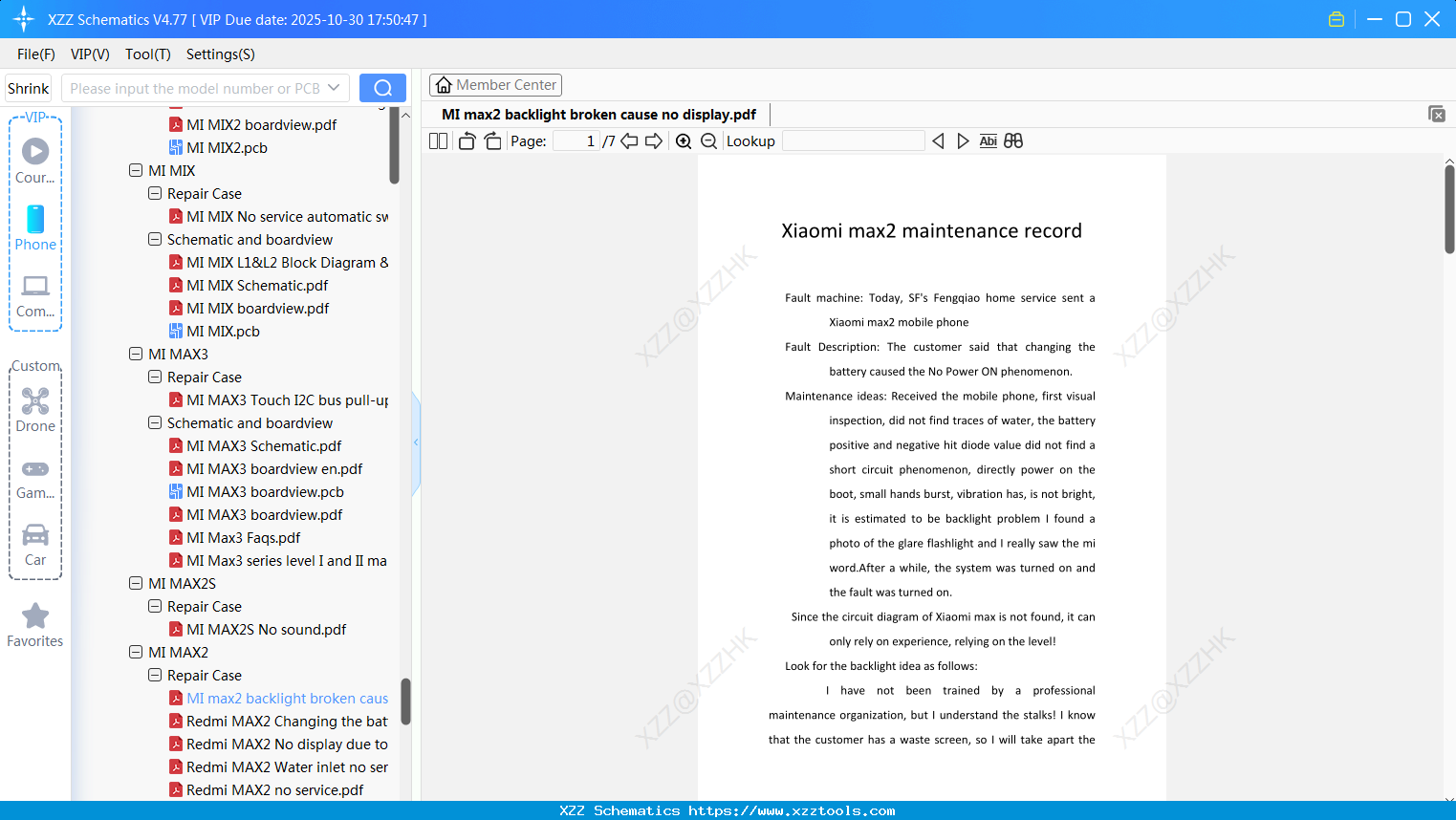Image resolution: width=1456 pixels, height=820 pixels.
Task: Click the blue search magnifier button
Action: [382, 88]
